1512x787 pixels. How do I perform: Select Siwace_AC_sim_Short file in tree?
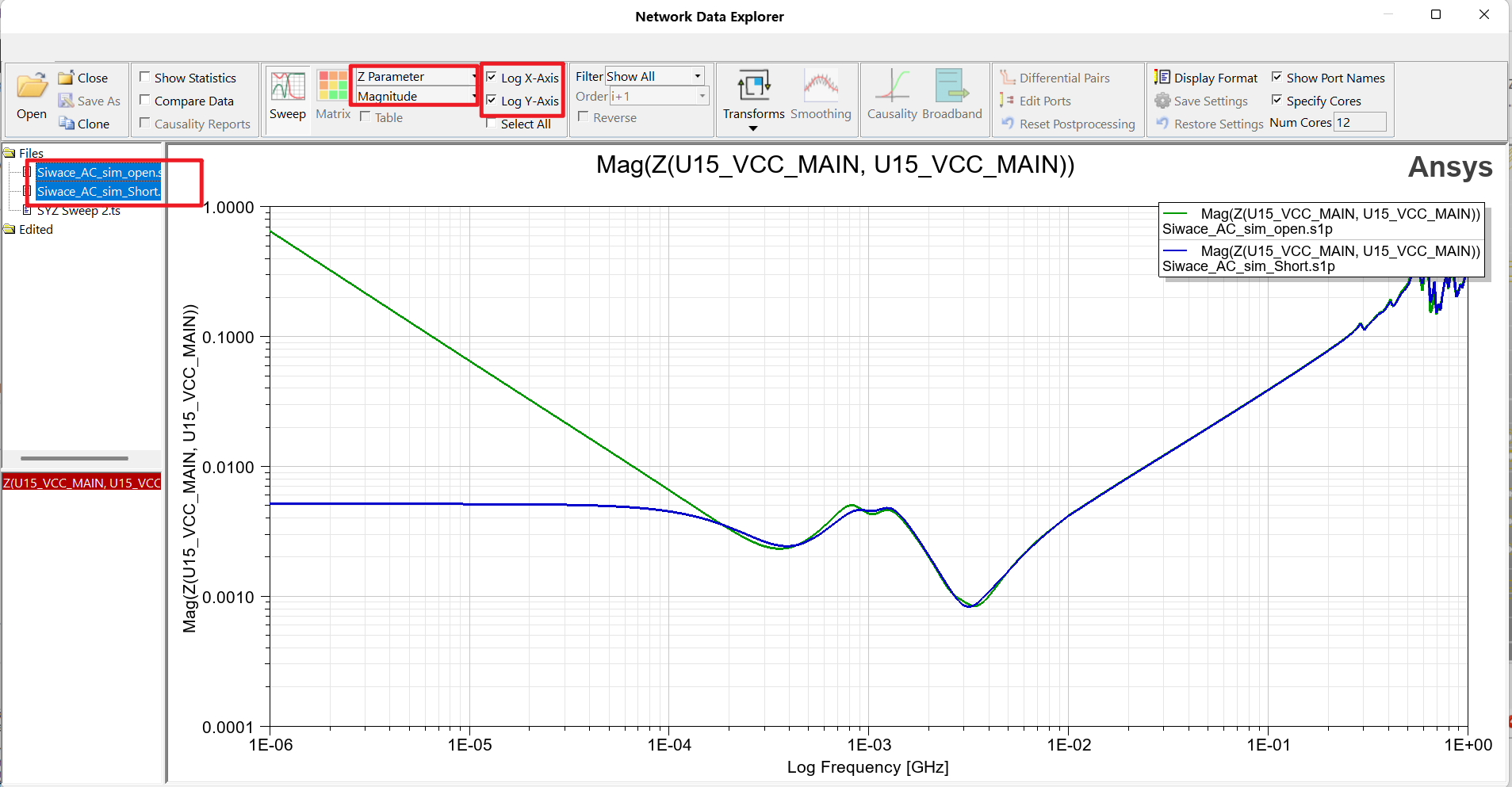coord(98,191)
